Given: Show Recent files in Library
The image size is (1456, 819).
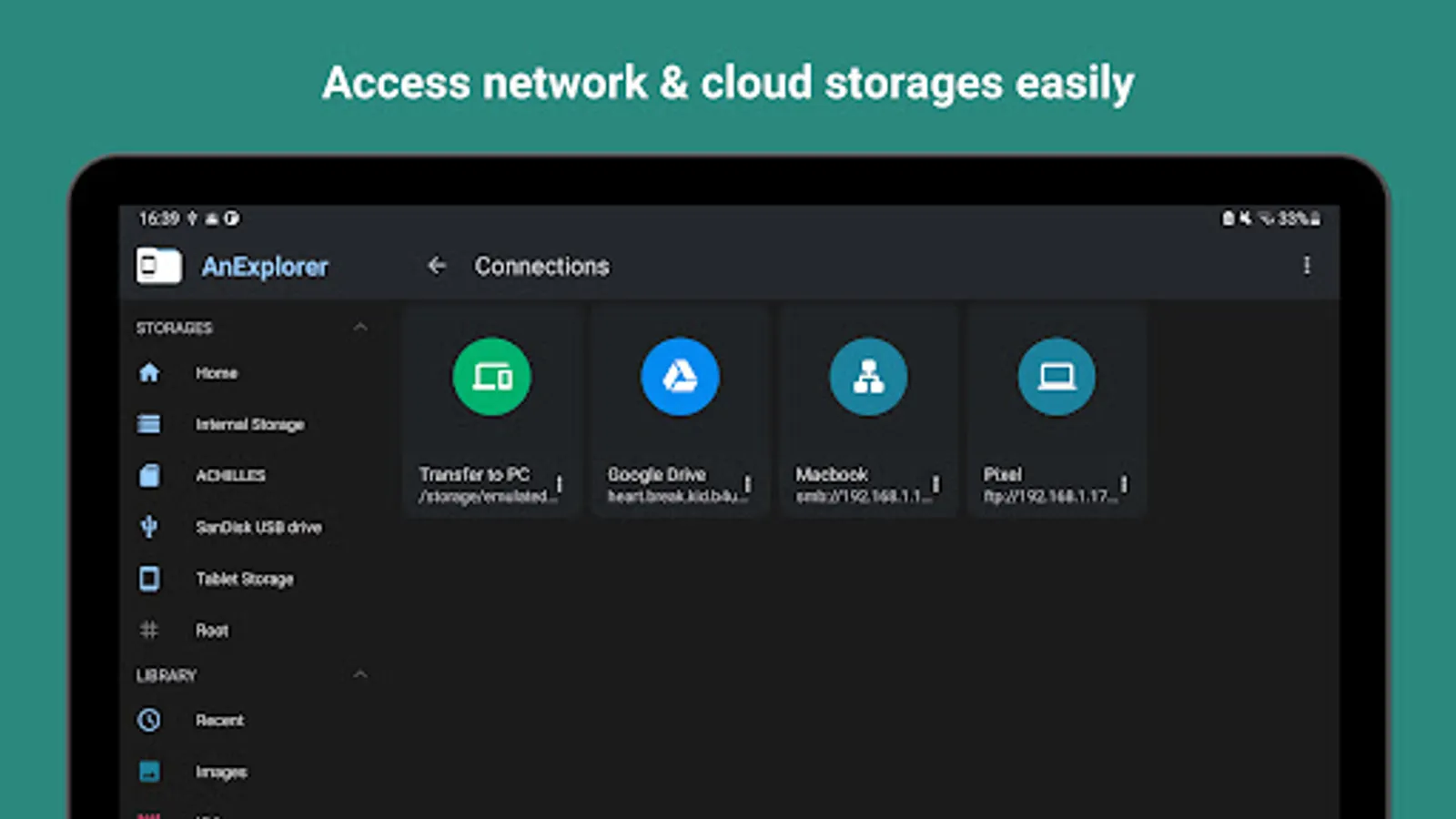Looking at the screenshot, I should point(219,721).
